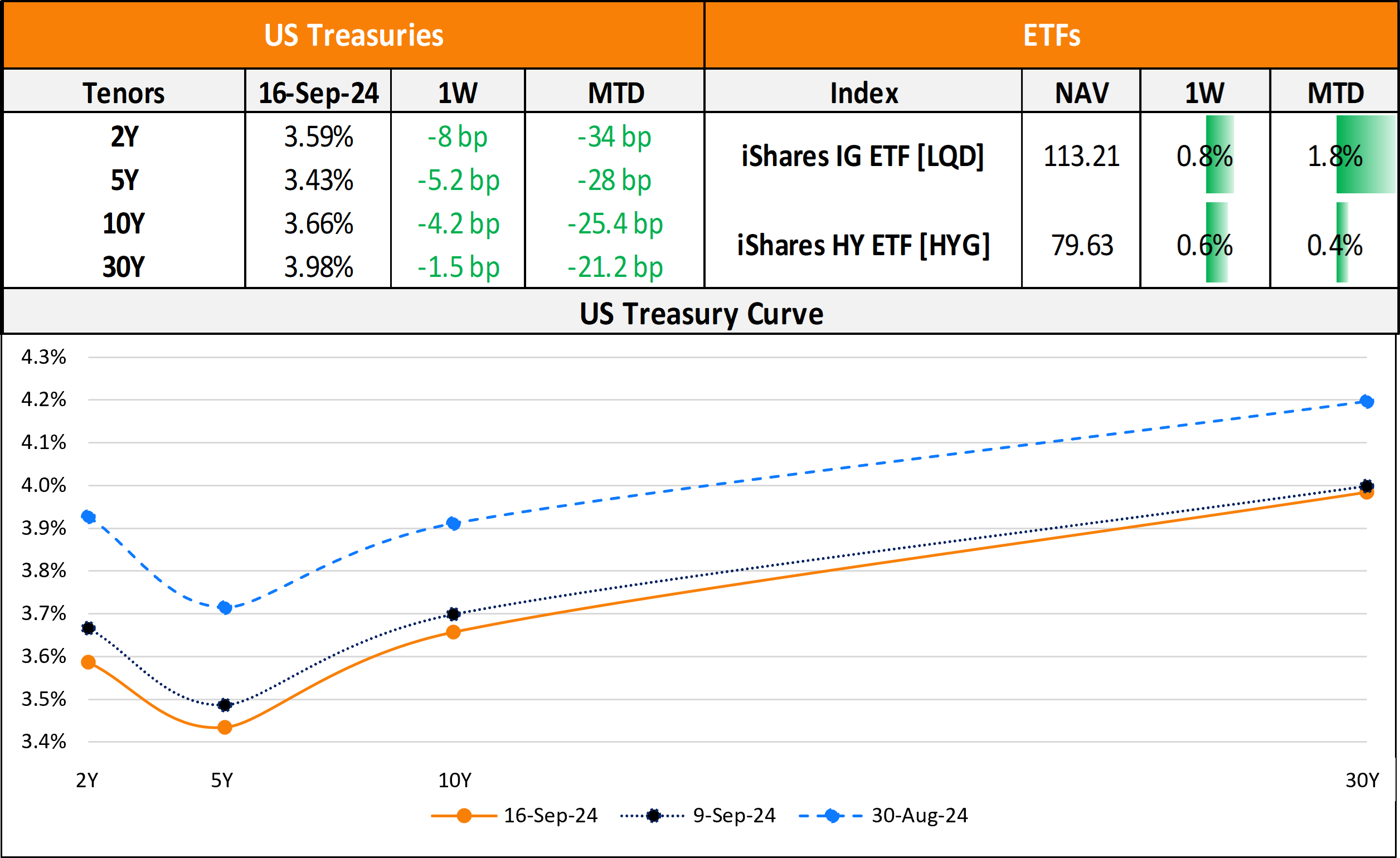Select the iShares HY ETF [HYG] cell
Screen dimensions: 1400x858
863,245
